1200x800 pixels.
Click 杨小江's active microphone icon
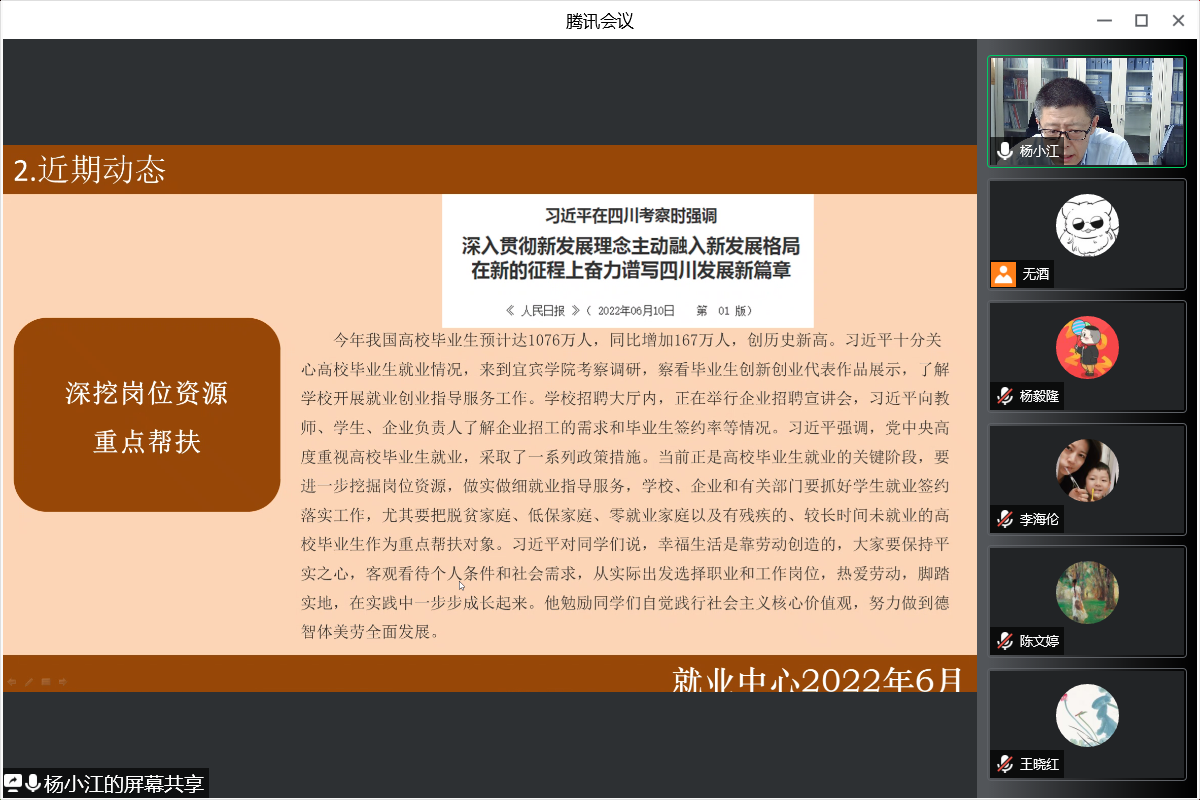pyautogui.click(x=1005, y=152)
